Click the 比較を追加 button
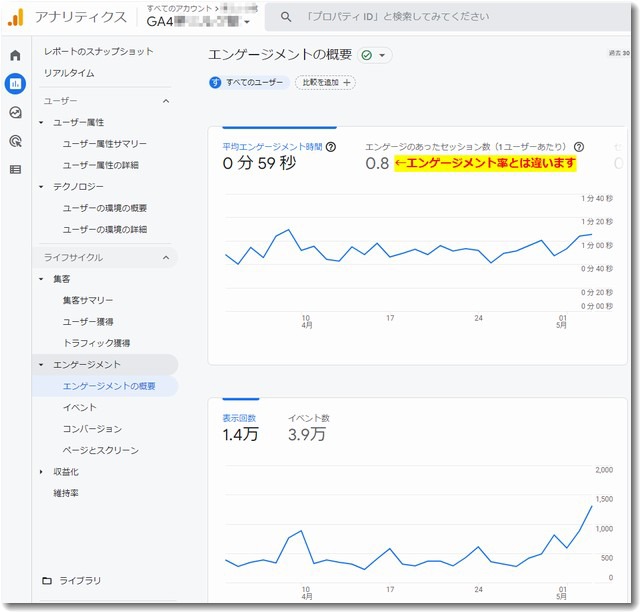The image size is (640, 612). coord(327,83)
